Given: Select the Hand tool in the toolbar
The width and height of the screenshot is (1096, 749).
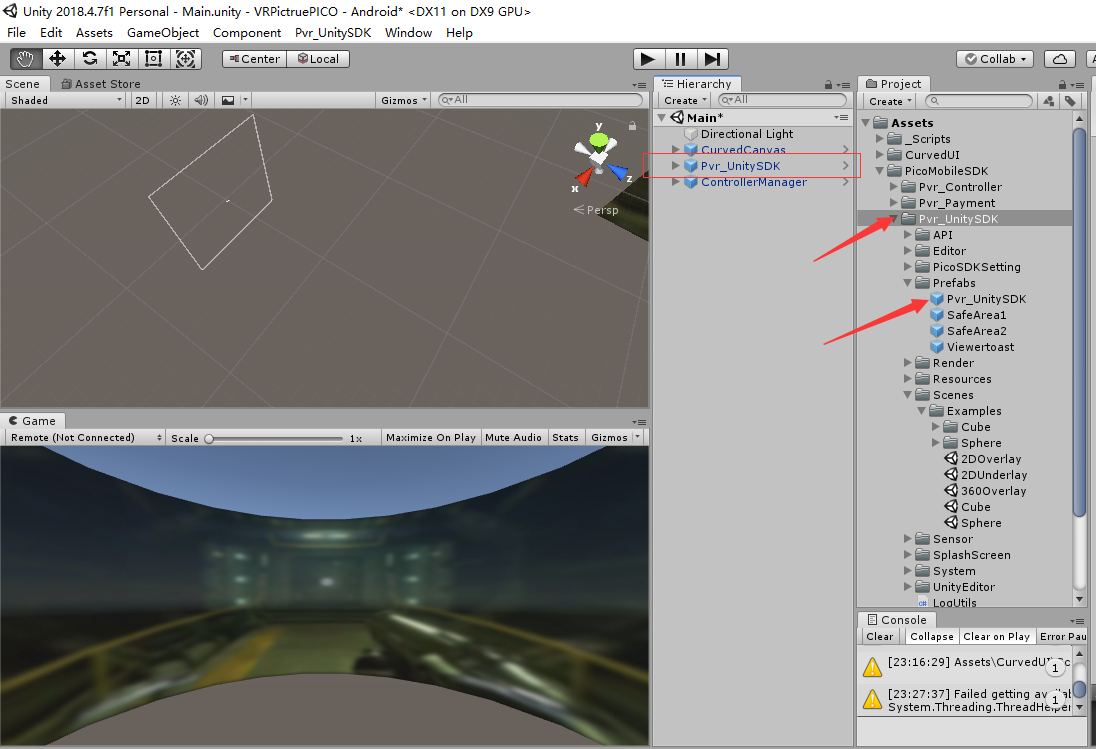Looking at the screenshot, I should (x=25, y=58).
